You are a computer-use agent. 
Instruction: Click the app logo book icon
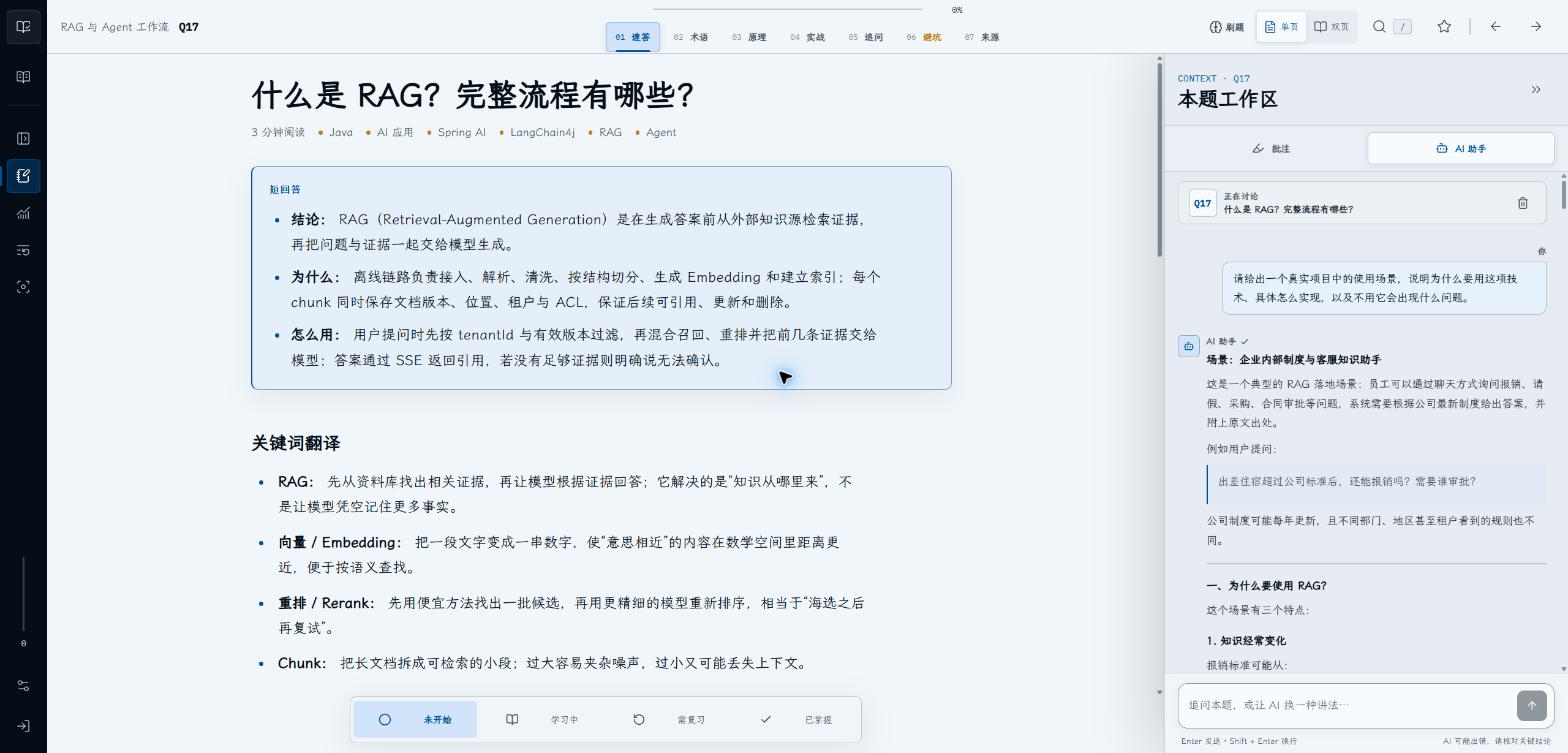23,27
